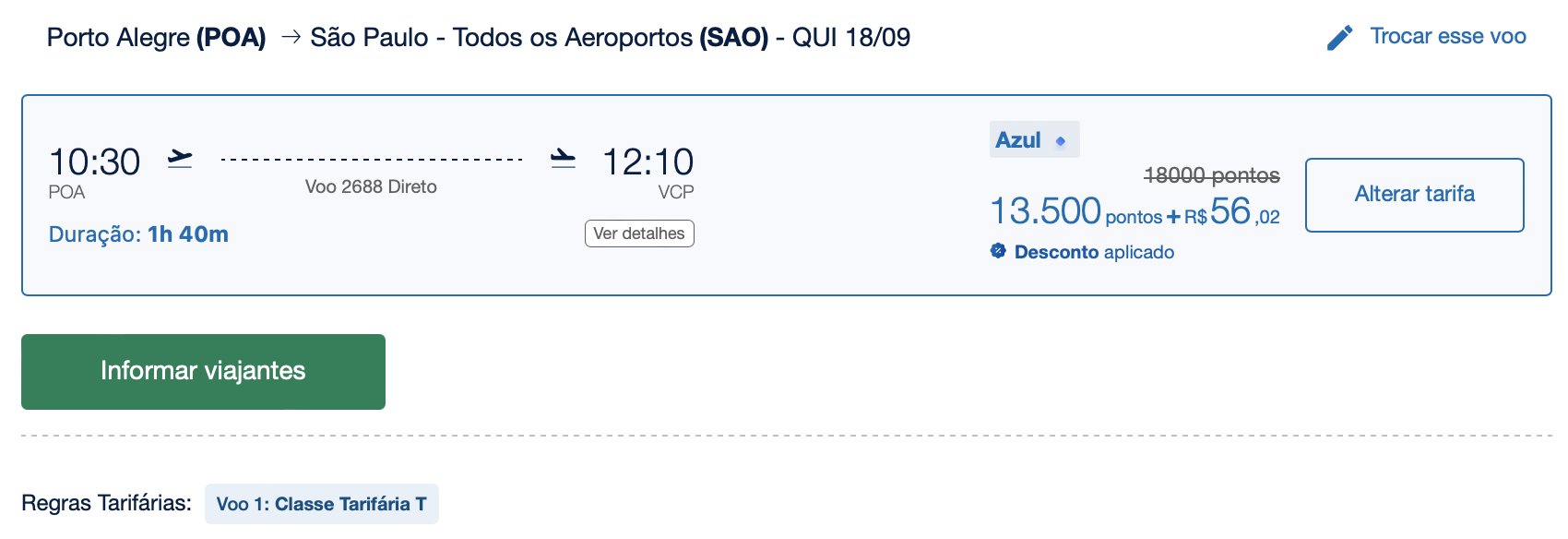
Task: Click the 12:10 arrival time
Action: pos(648,162)
